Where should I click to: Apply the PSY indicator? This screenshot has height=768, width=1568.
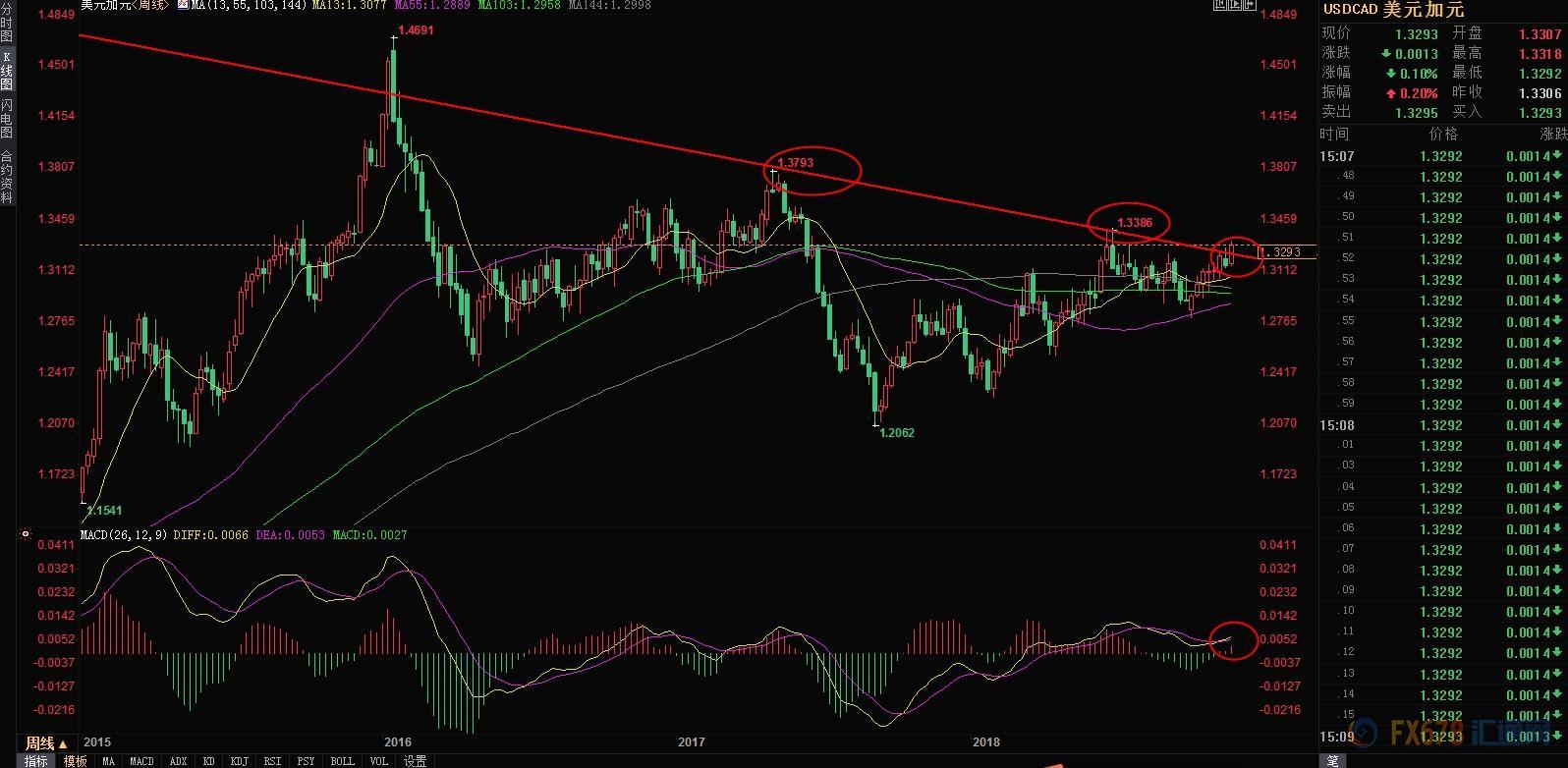point(307,760)
